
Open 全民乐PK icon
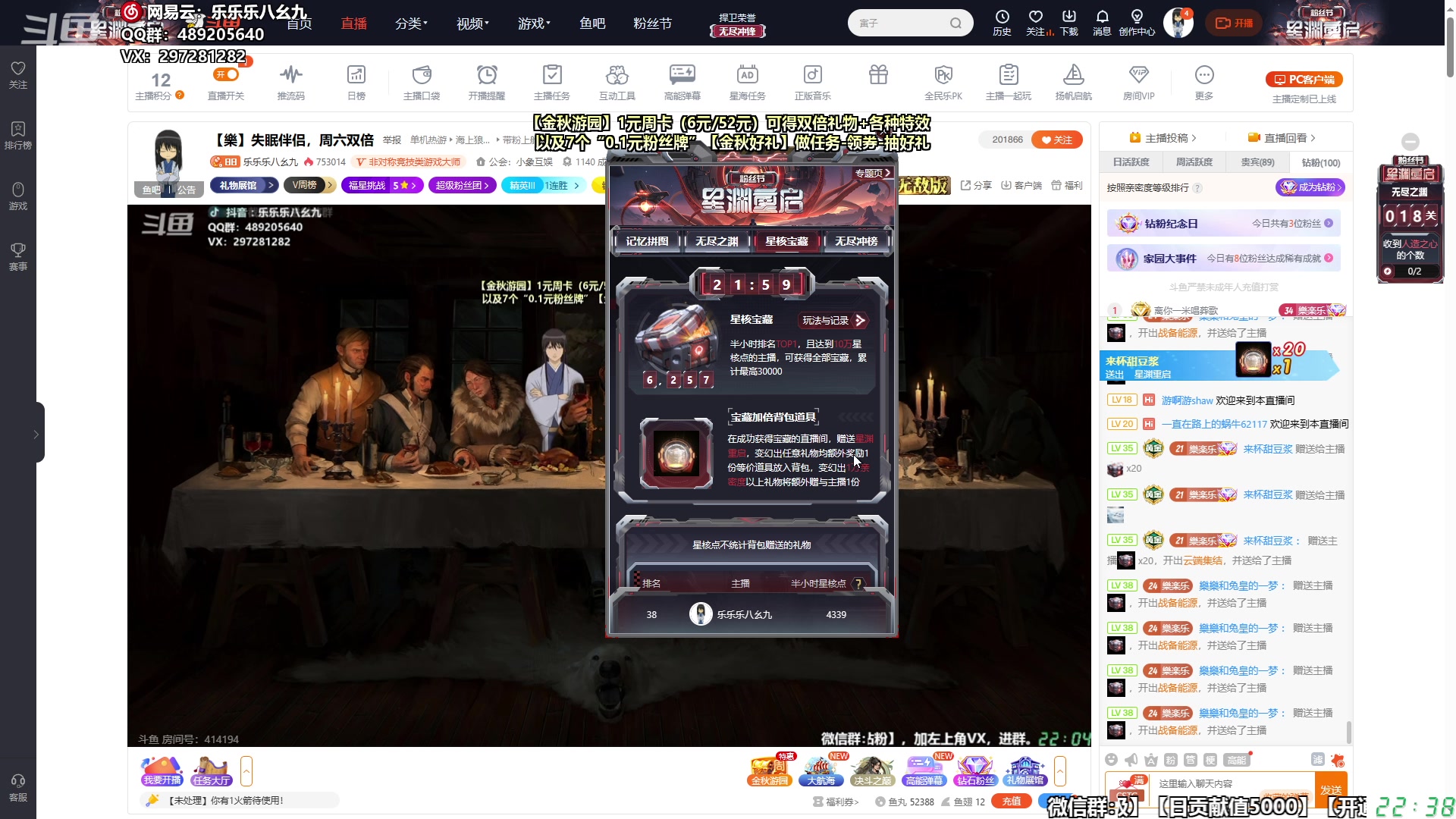click(x=943, y=82)
